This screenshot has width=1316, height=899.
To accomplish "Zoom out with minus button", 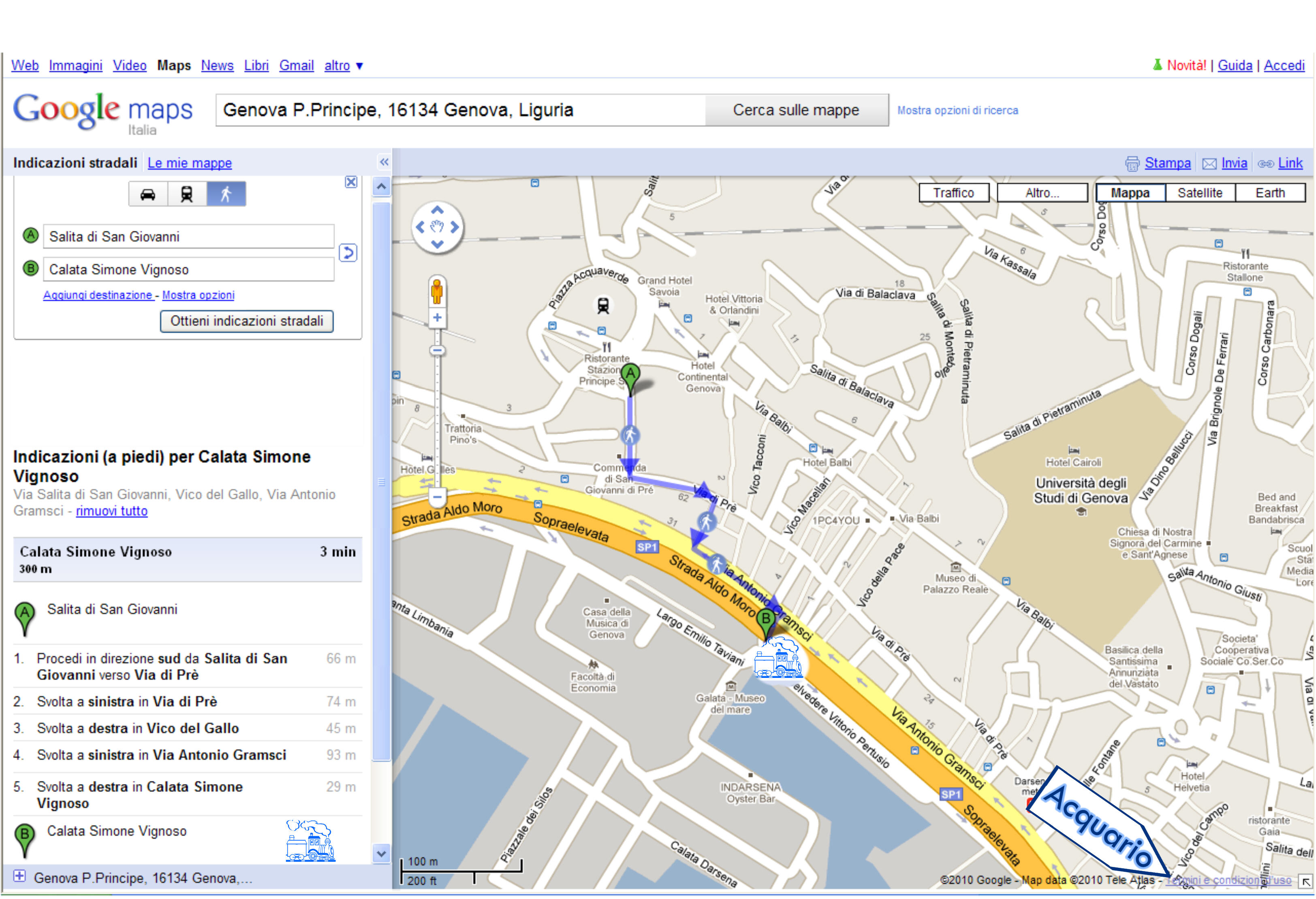I will (437, 498).
